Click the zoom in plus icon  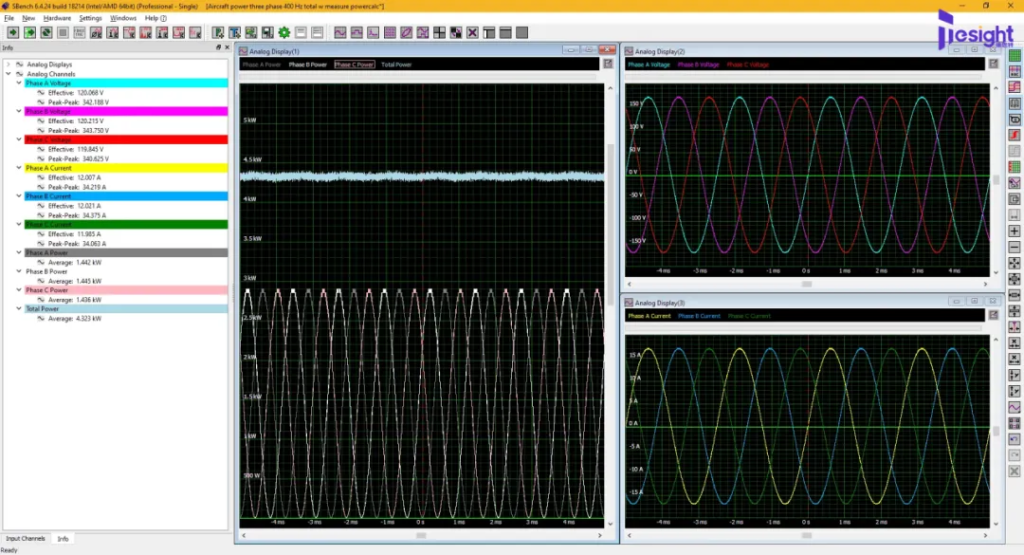1014,231
